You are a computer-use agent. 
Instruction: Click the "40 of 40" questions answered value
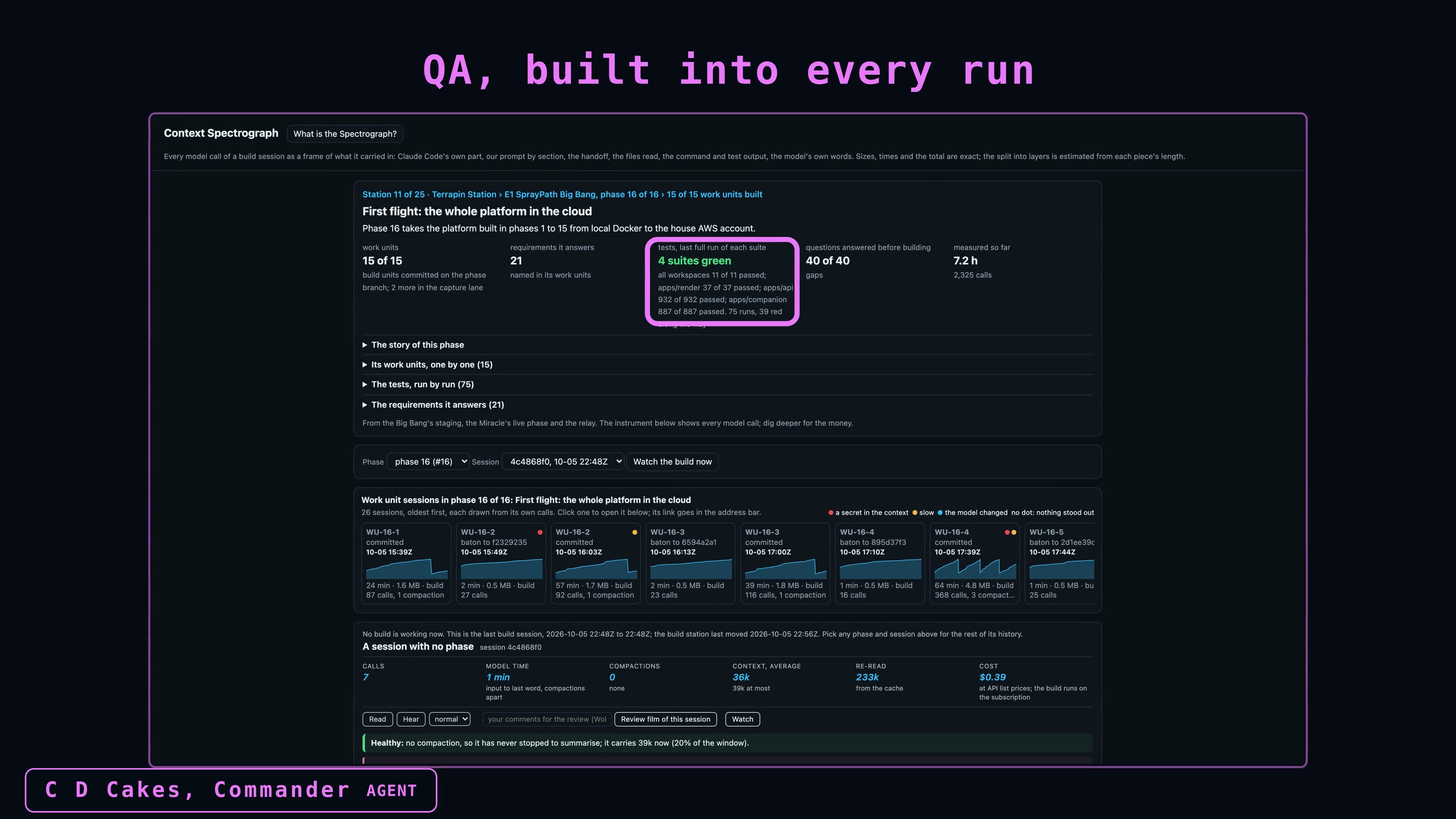(x=827, y=260)
